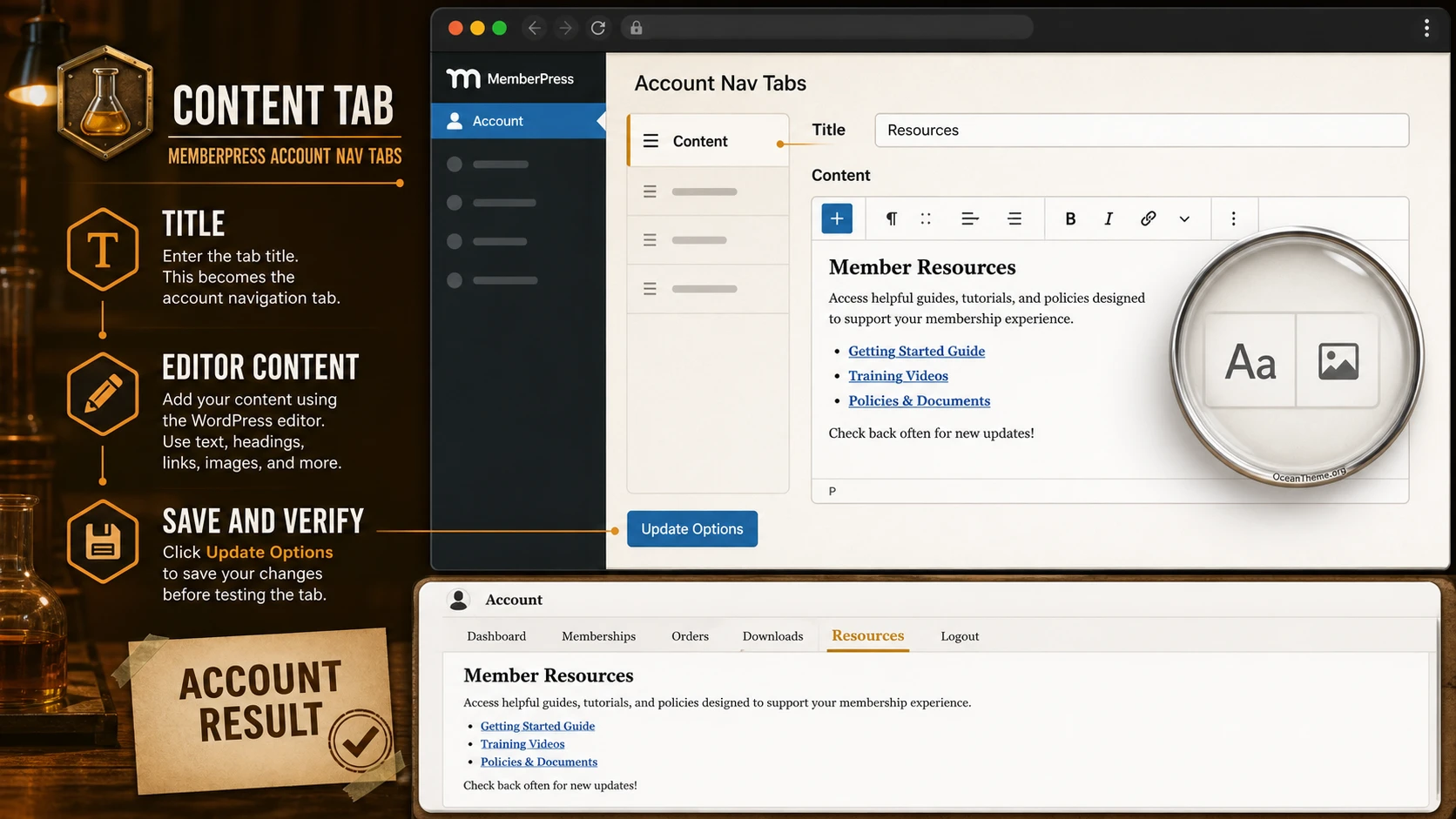Open Policies & Documents link in account preview
Viewport: 1456px width, 819px height.
click(x=539, y=762)
